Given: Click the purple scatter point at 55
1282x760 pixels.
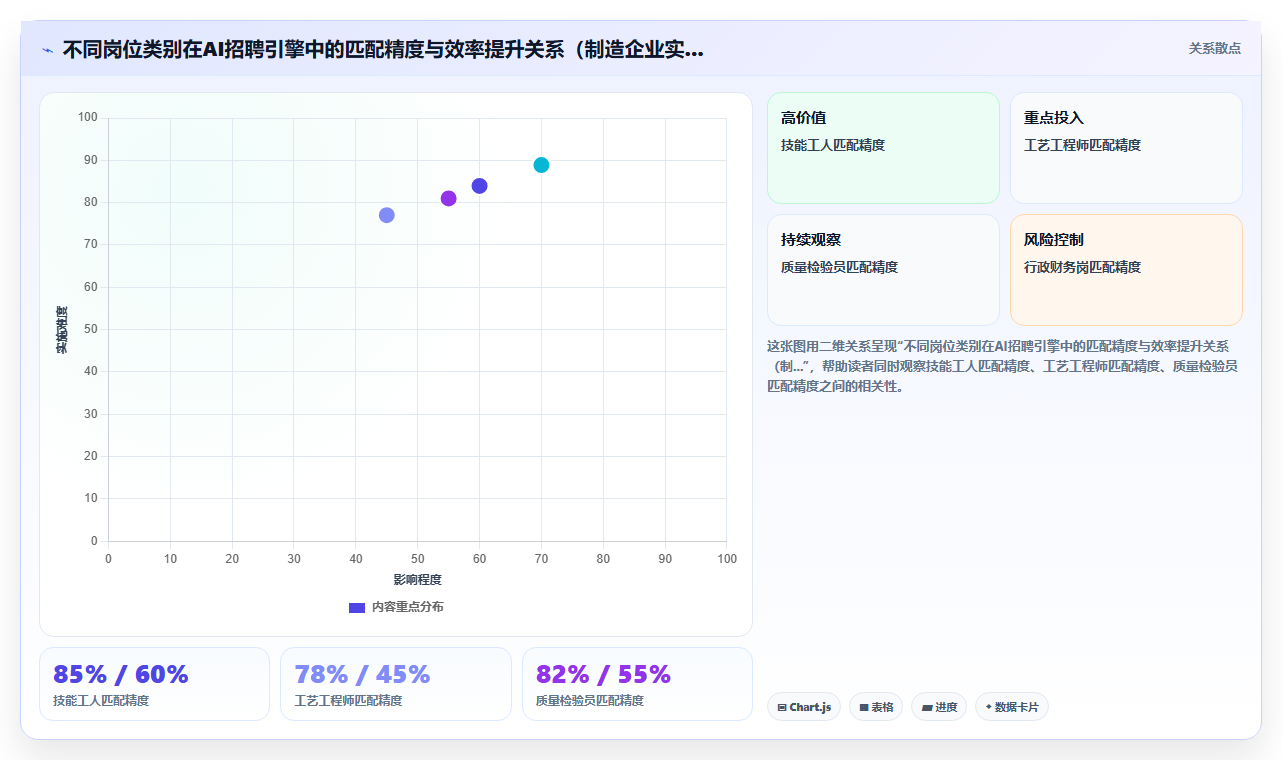Looking at the screenshot, I should (448, 198).
